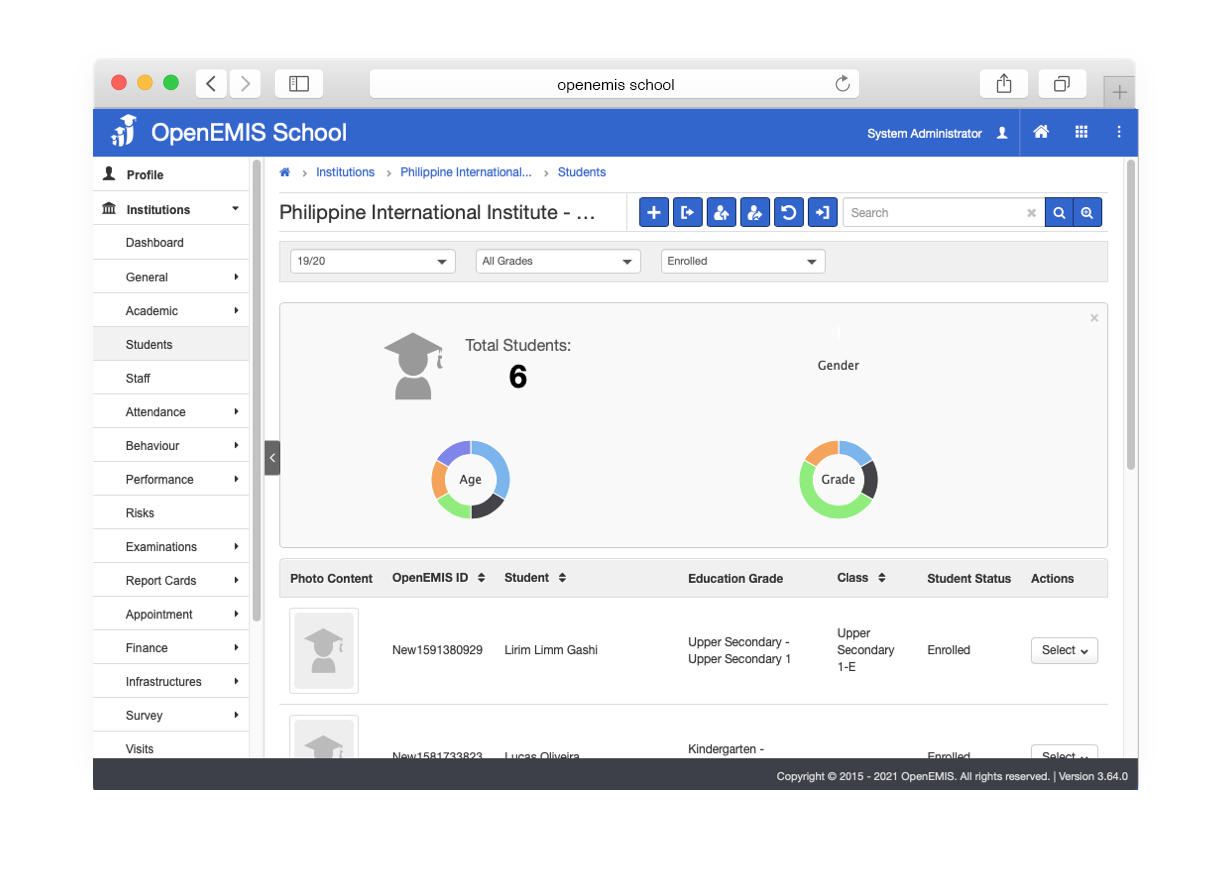
Task: Click the breadcrumb home icon
Action: 285,172
